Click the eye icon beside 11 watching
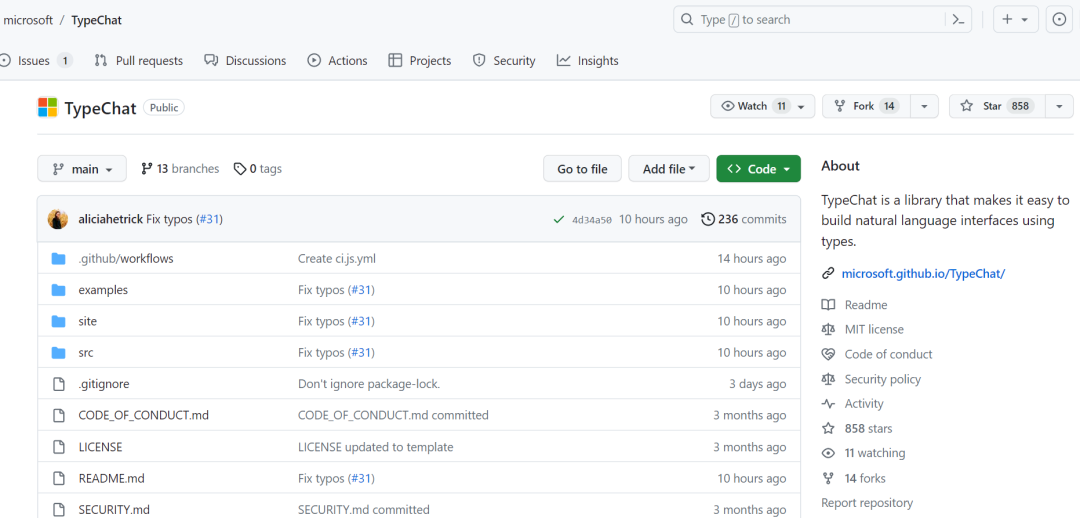 [x=828, y=453]
